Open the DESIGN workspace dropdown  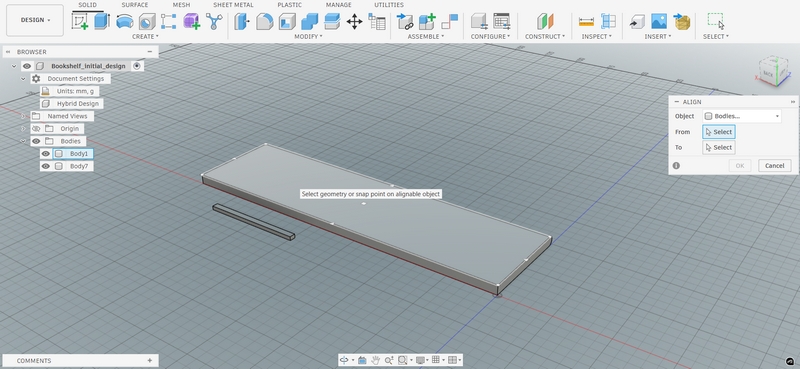35,20
